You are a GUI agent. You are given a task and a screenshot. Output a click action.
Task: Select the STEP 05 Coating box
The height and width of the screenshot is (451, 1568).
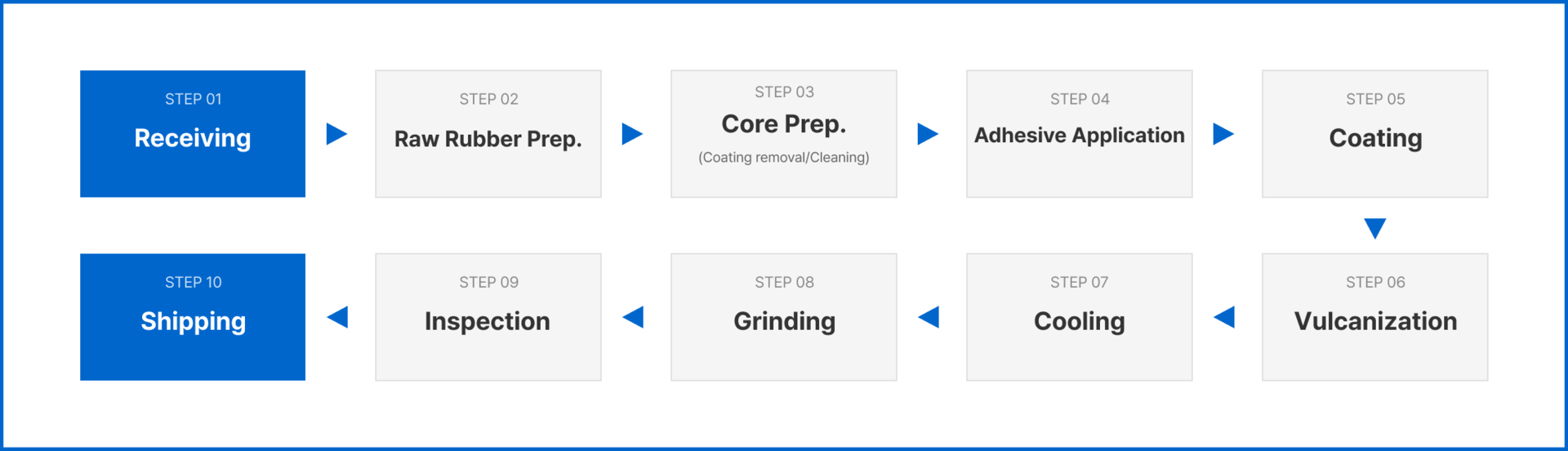(x=1375, y=134)
